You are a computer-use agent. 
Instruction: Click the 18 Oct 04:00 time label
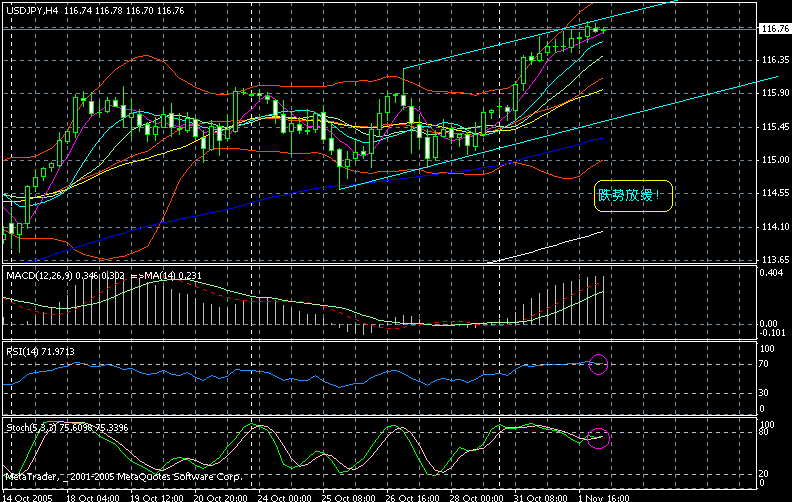(x=92, y=498)
